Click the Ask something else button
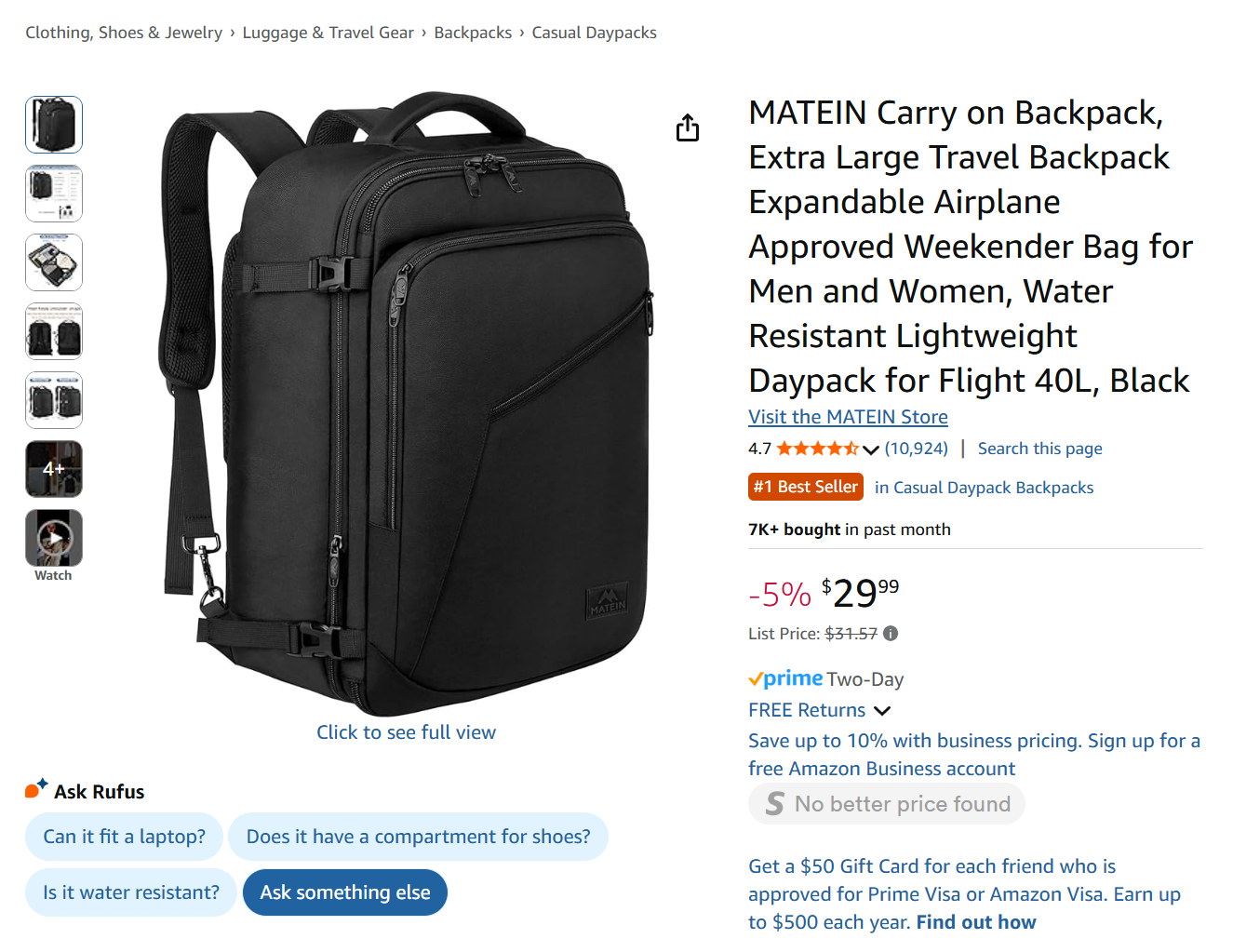Viewport: 1233px width, 952px height. pos(344,892)
